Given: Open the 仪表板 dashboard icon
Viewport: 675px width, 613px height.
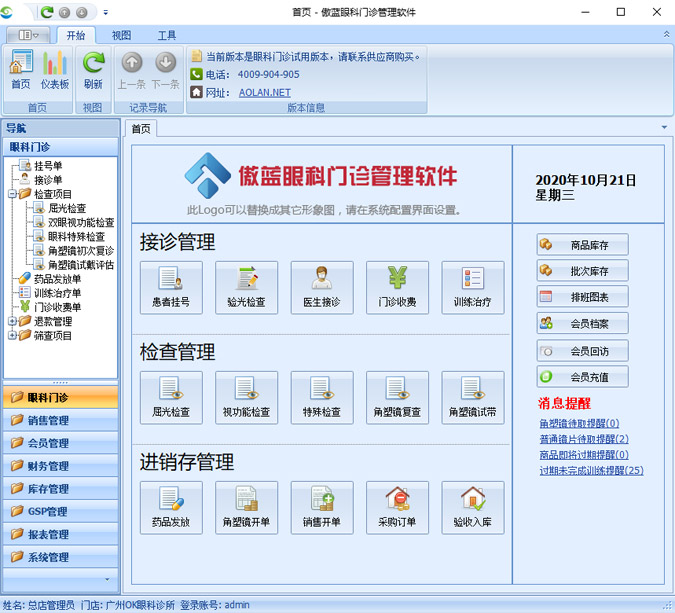Looking at the screenshot, I should tap(55, 68).
